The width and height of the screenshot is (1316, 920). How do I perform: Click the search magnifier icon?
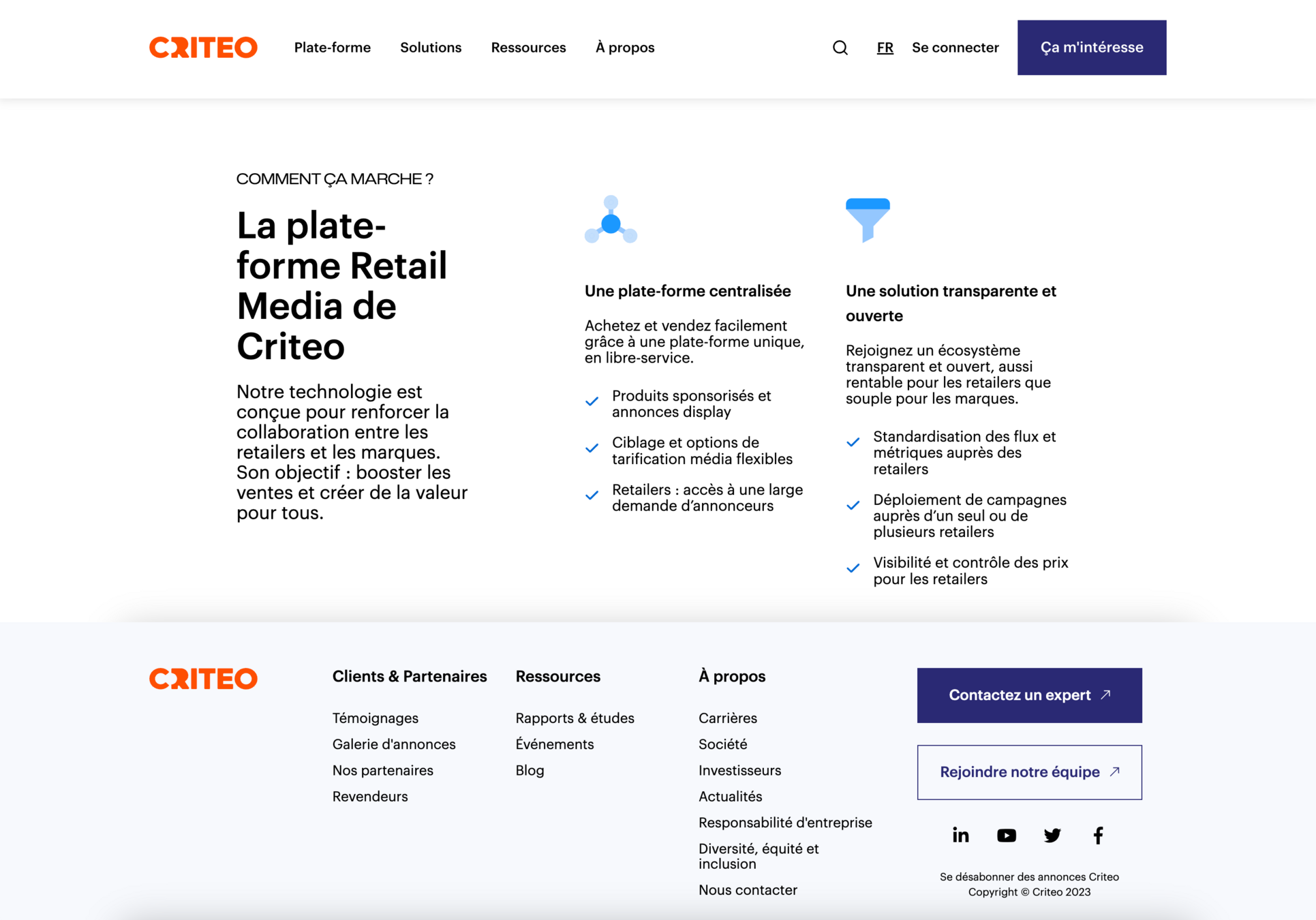840,48
